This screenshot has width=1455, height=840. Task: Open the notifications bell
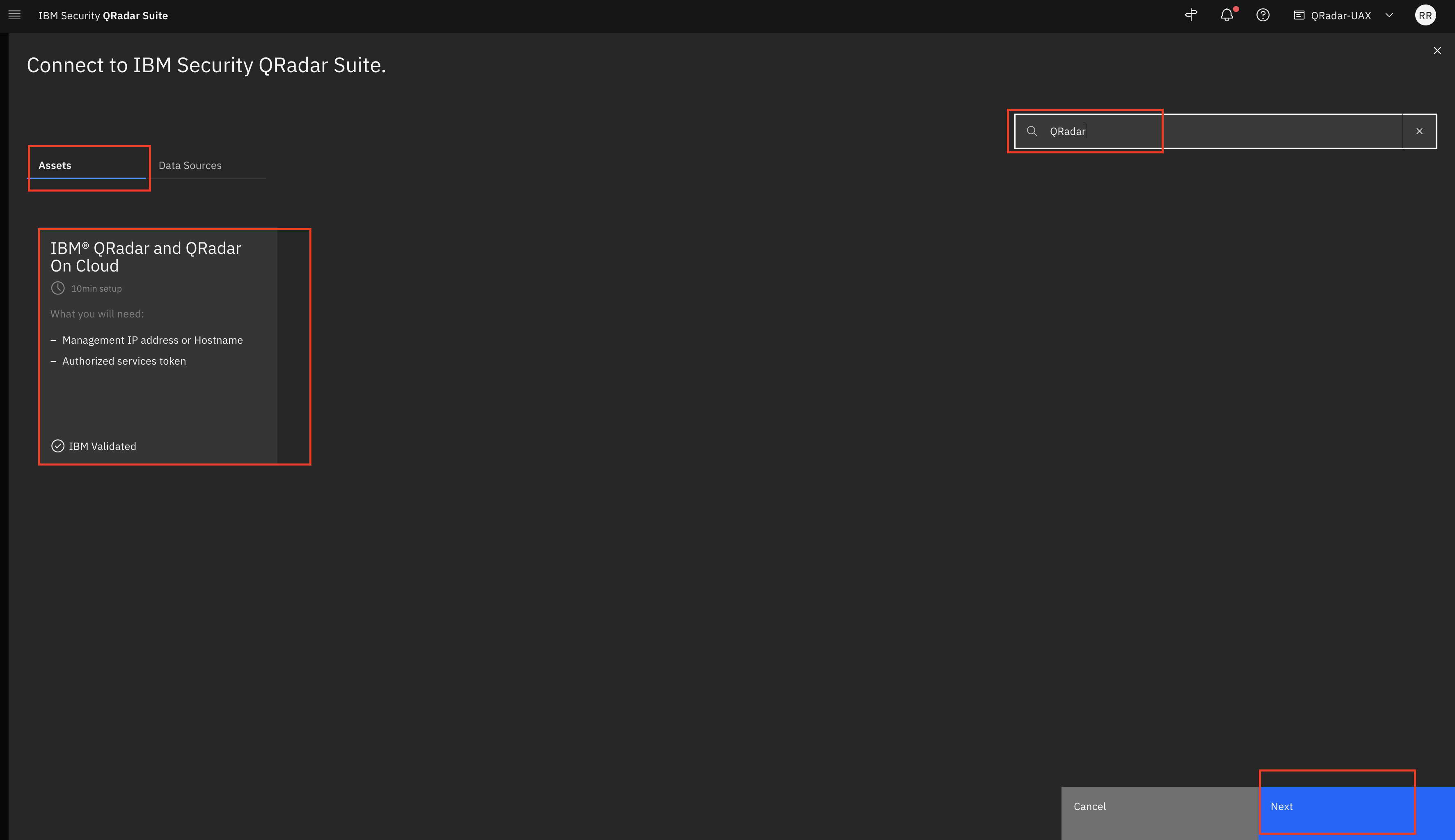(1226, 16)
